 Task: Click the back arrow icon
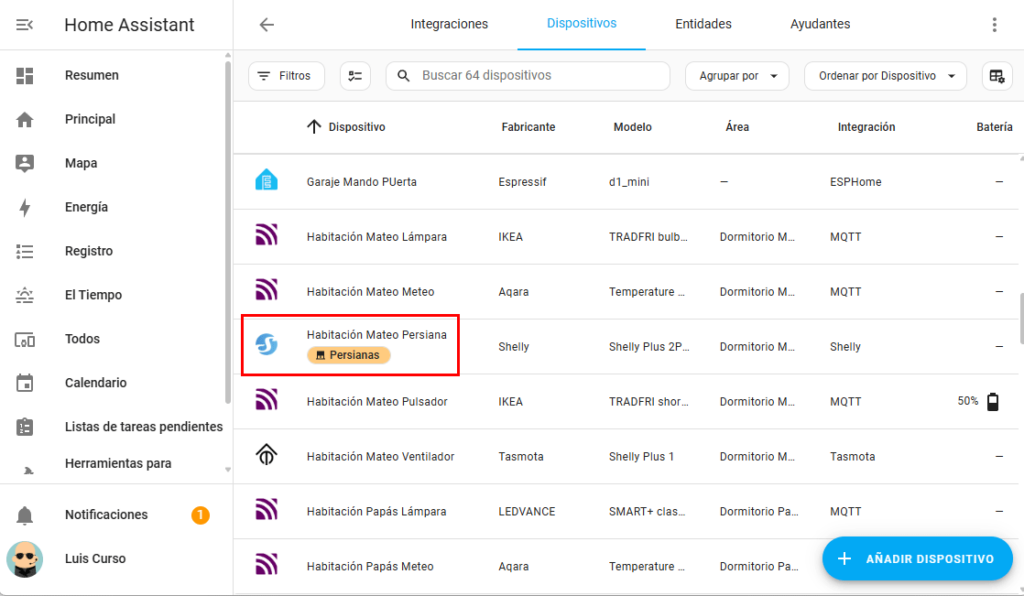click(x=266, y=25)
